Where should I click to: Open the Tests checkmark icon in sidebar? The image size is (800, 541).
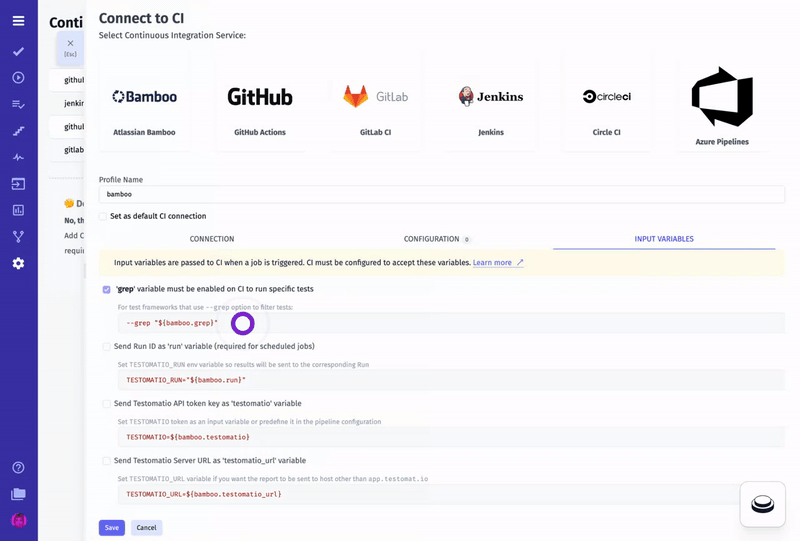point(18,52)
